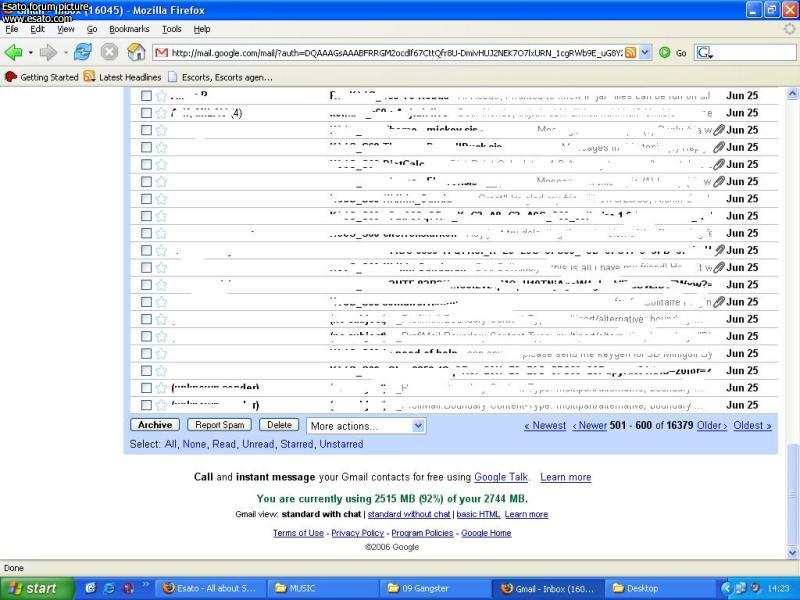Viewport: 800px width, 600px height.
Task: Open the Google Talk link
Action: click(501, 477)
